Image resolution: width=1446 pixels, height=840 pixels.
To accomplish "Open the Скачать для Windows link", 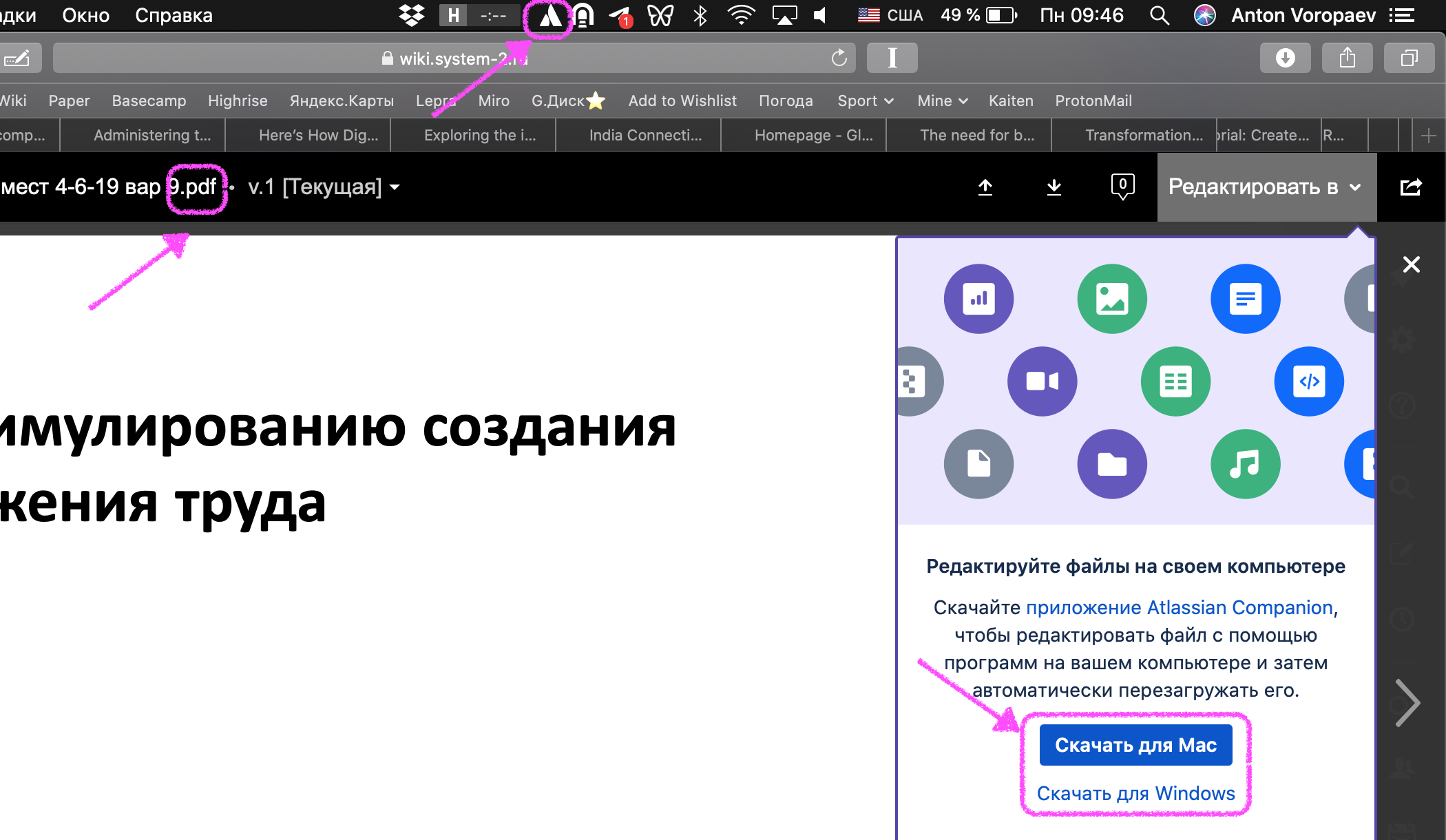I will point(1135,792).
